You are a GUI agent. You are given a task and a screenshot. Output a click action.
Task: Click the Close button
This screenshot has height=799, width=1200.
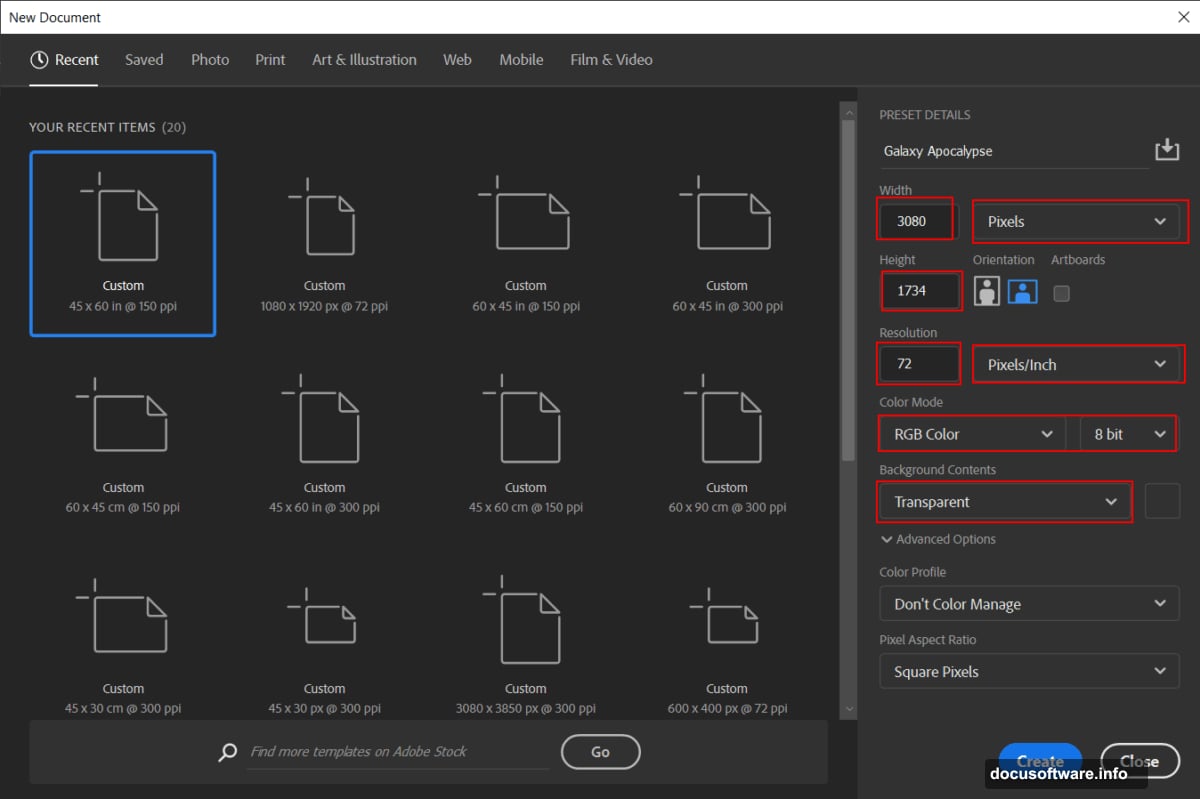click(x=1139, y=760)
